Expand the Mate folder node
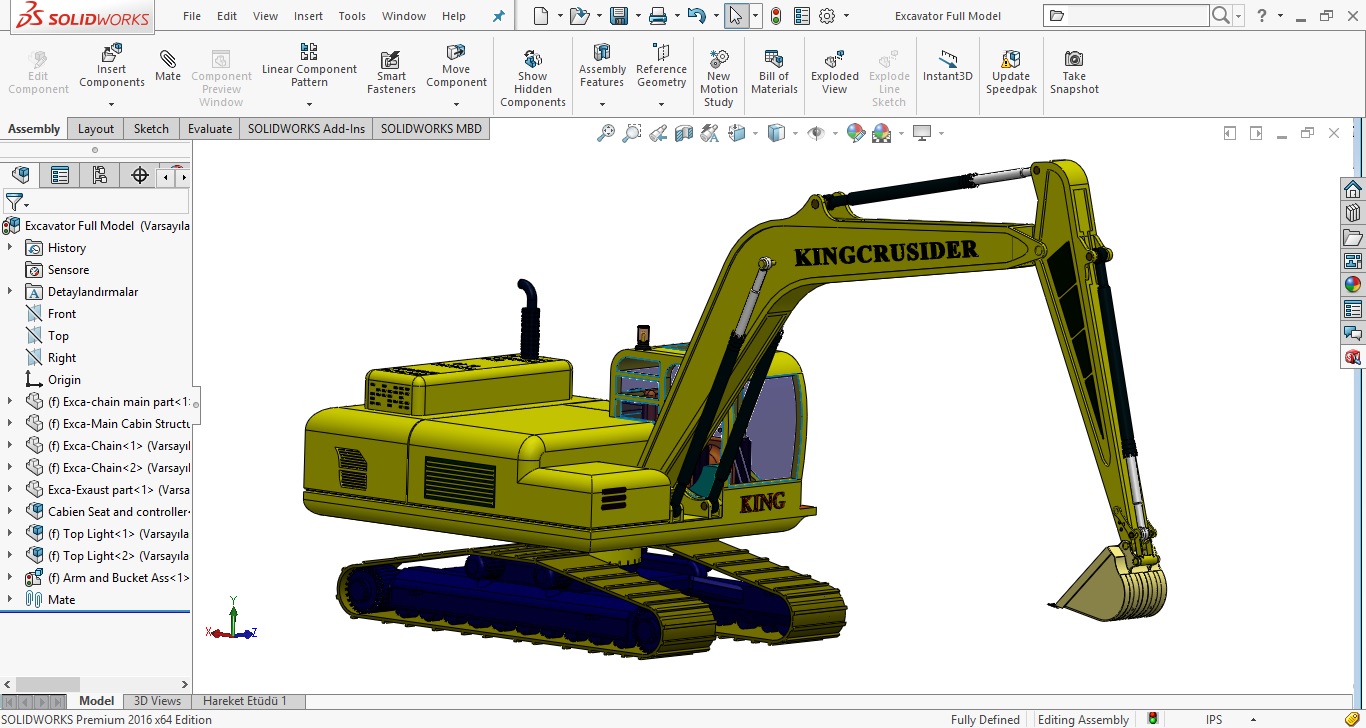Image resolution: width=1366 pixels, height=728 pixels. pyautogui.click(x=10, y=599)
